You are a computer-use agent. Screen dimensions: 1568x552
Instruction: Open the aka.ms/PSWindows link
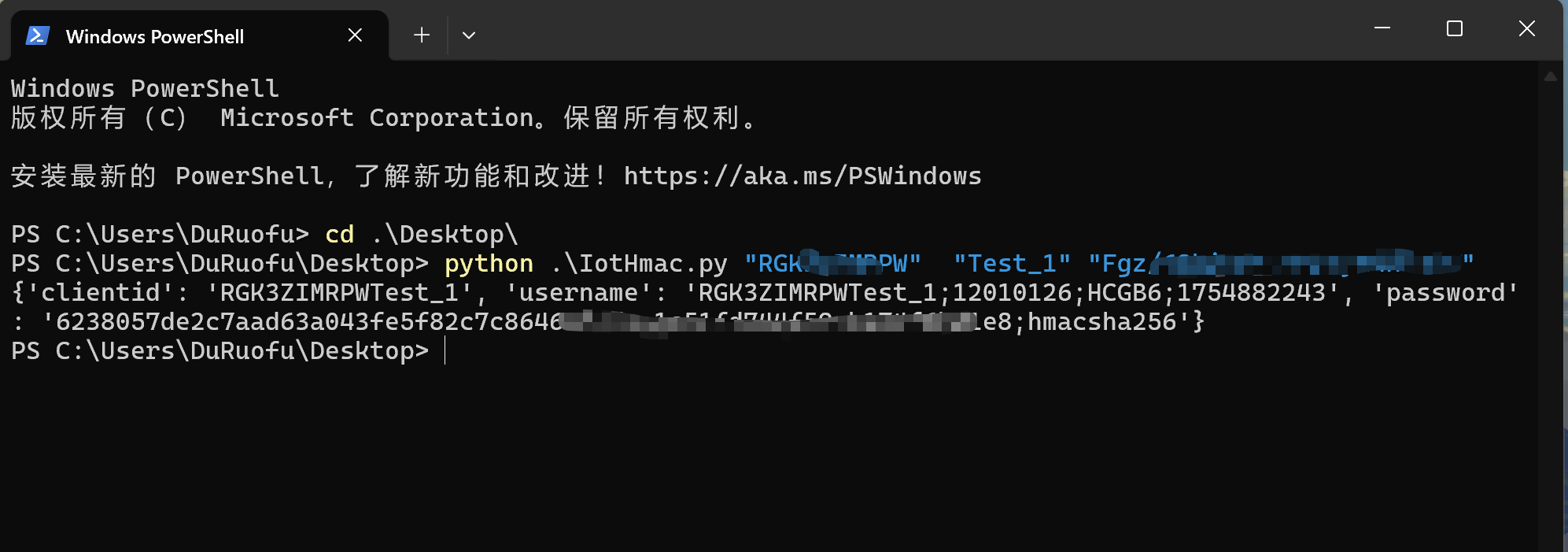[x=802, y=176]
